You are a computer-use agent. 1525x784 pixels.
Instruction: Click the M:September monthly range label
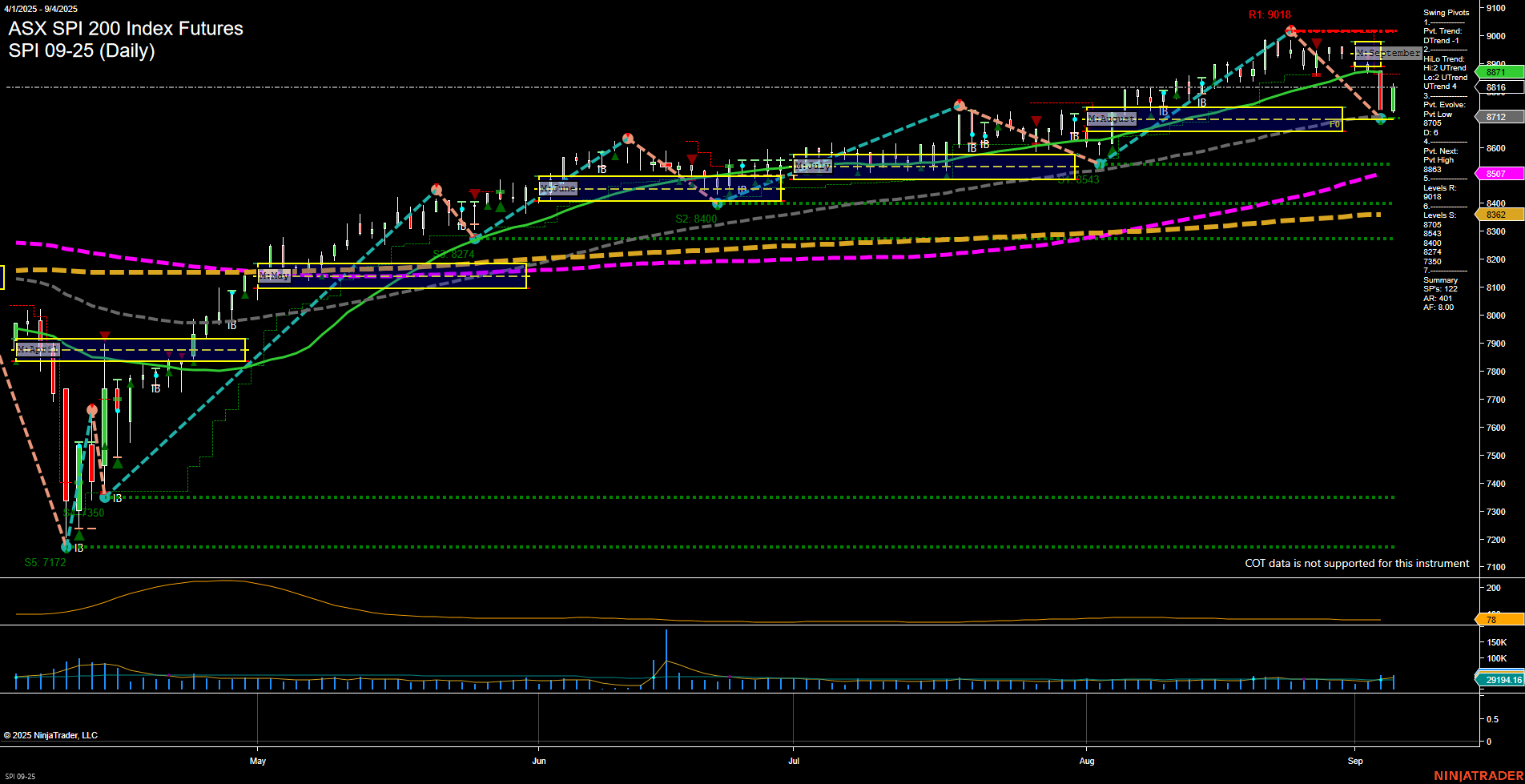click(1388, 53)
